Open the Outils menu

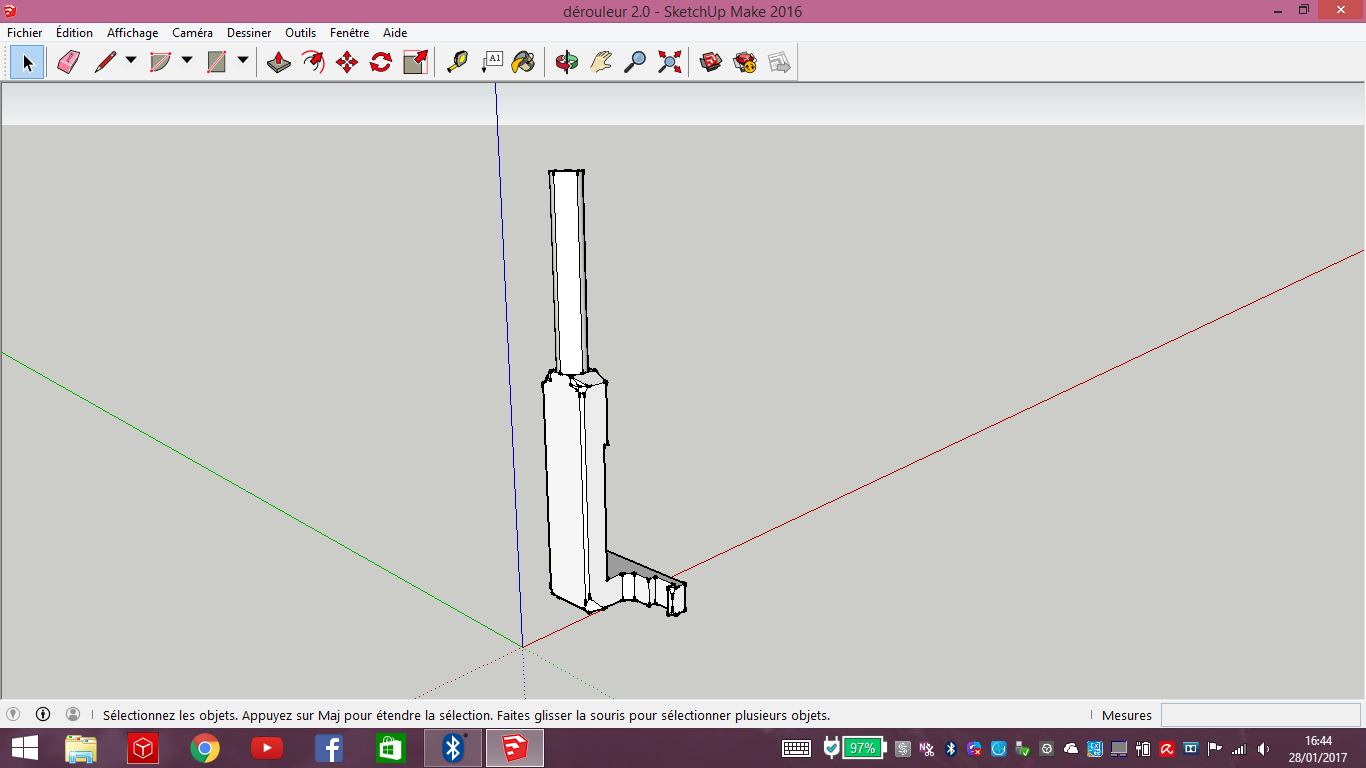coord(300,33)
